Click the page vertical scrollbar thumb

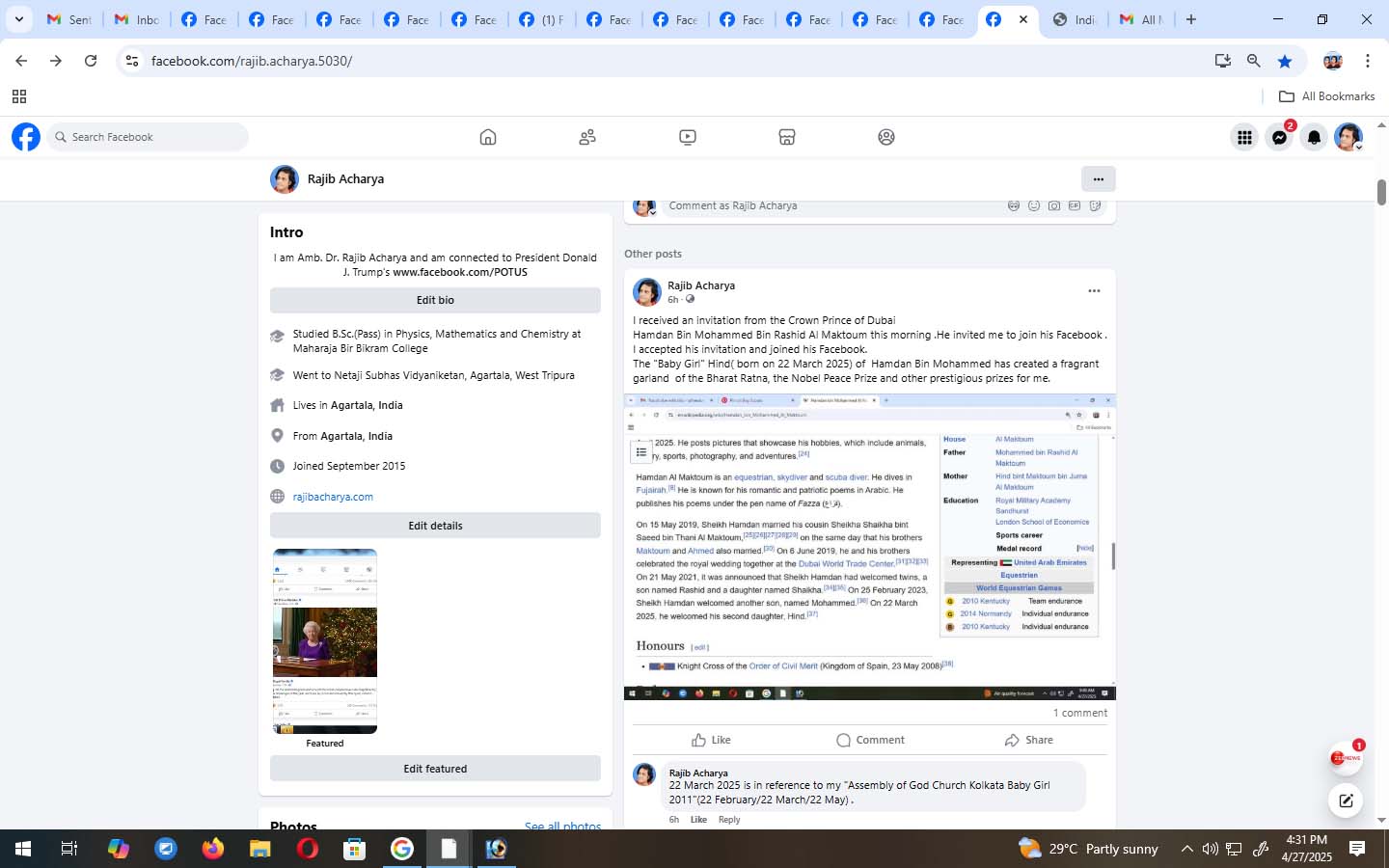(x=1381, y=192)
